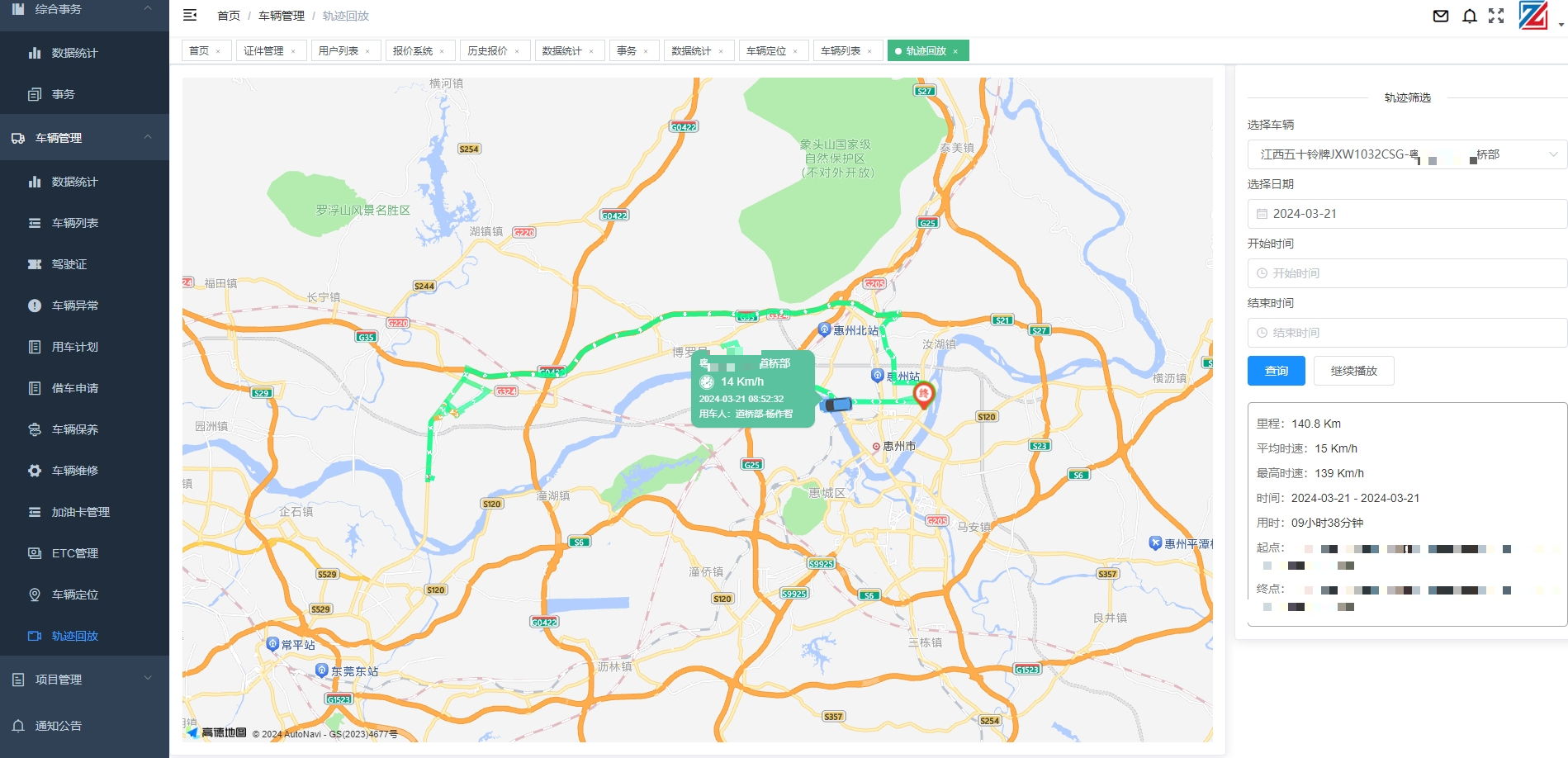Switch to the 用户列表 tab

[339, 51]
